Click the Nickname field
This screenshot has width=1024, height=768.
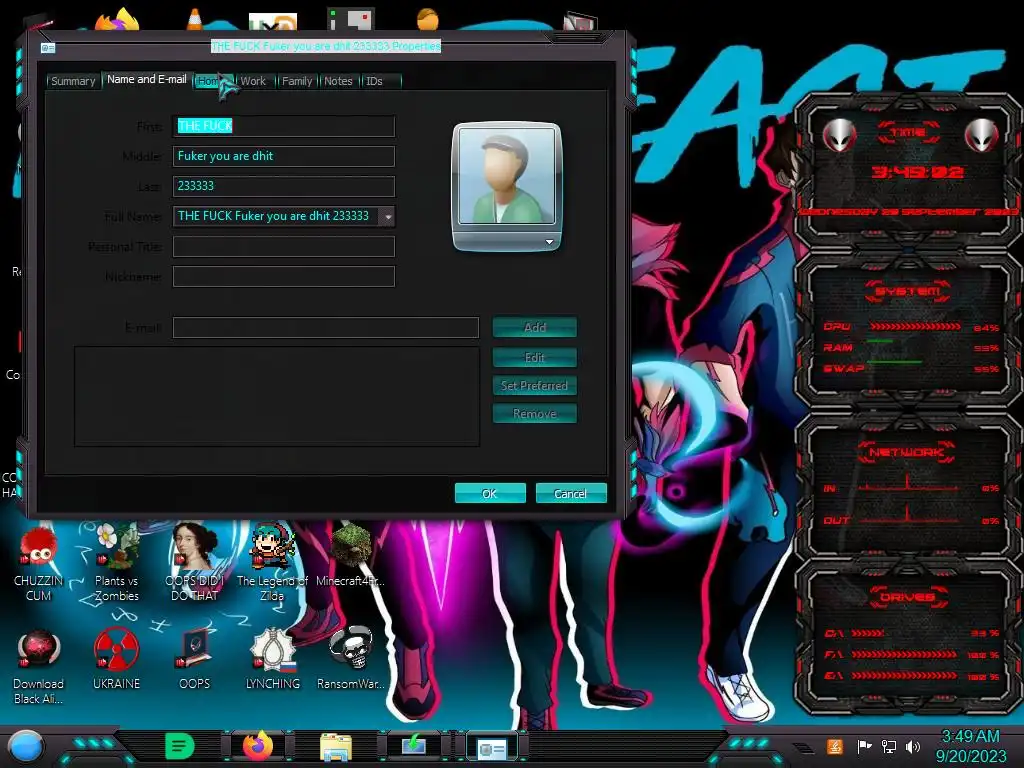tap(283, 276)
